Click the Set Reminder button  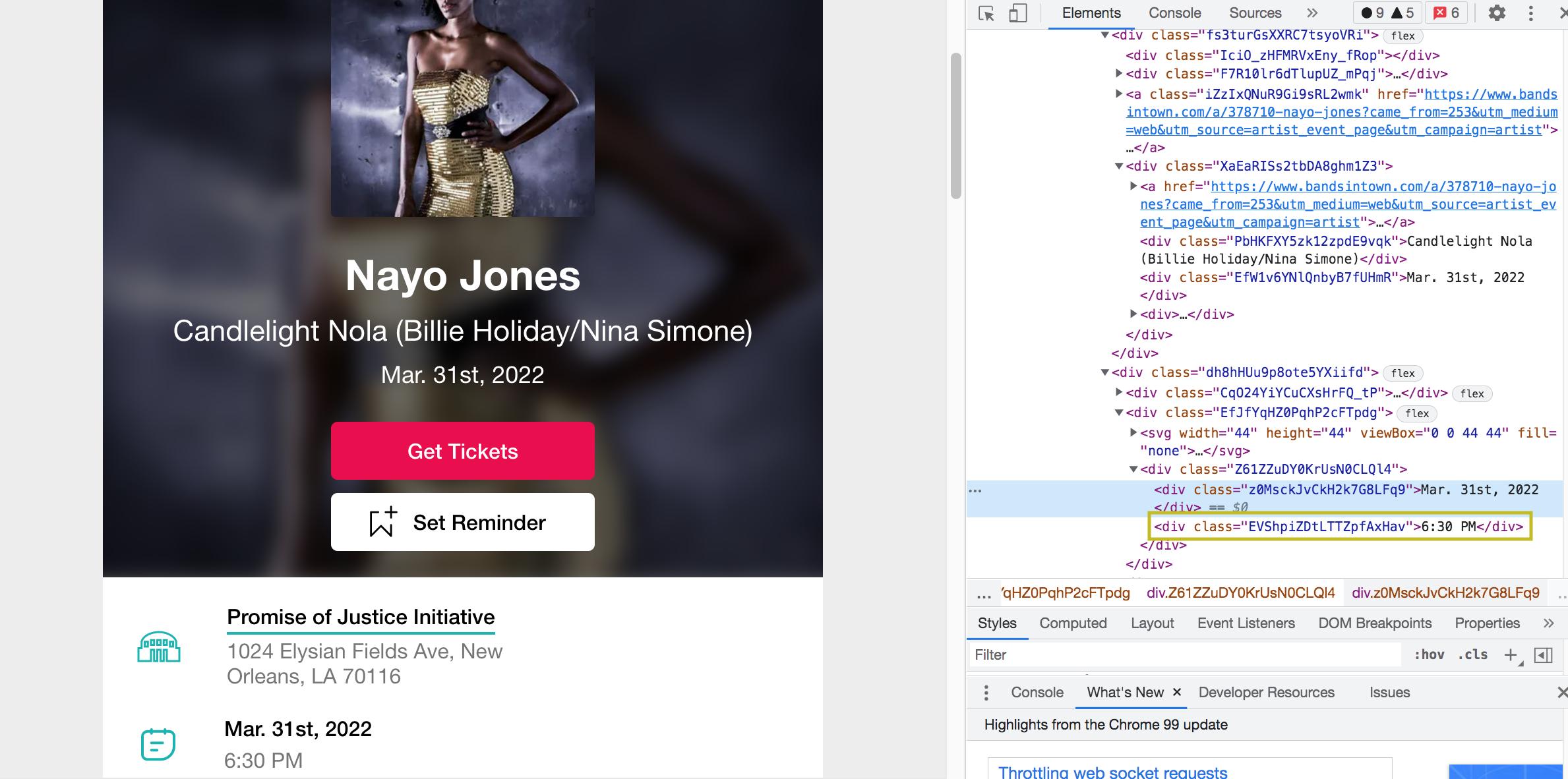[462, 522]
